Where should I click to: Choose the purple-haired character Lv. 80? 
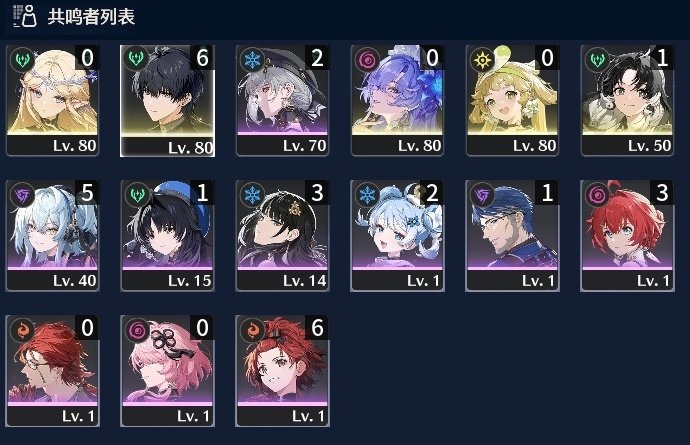[397, 100]
